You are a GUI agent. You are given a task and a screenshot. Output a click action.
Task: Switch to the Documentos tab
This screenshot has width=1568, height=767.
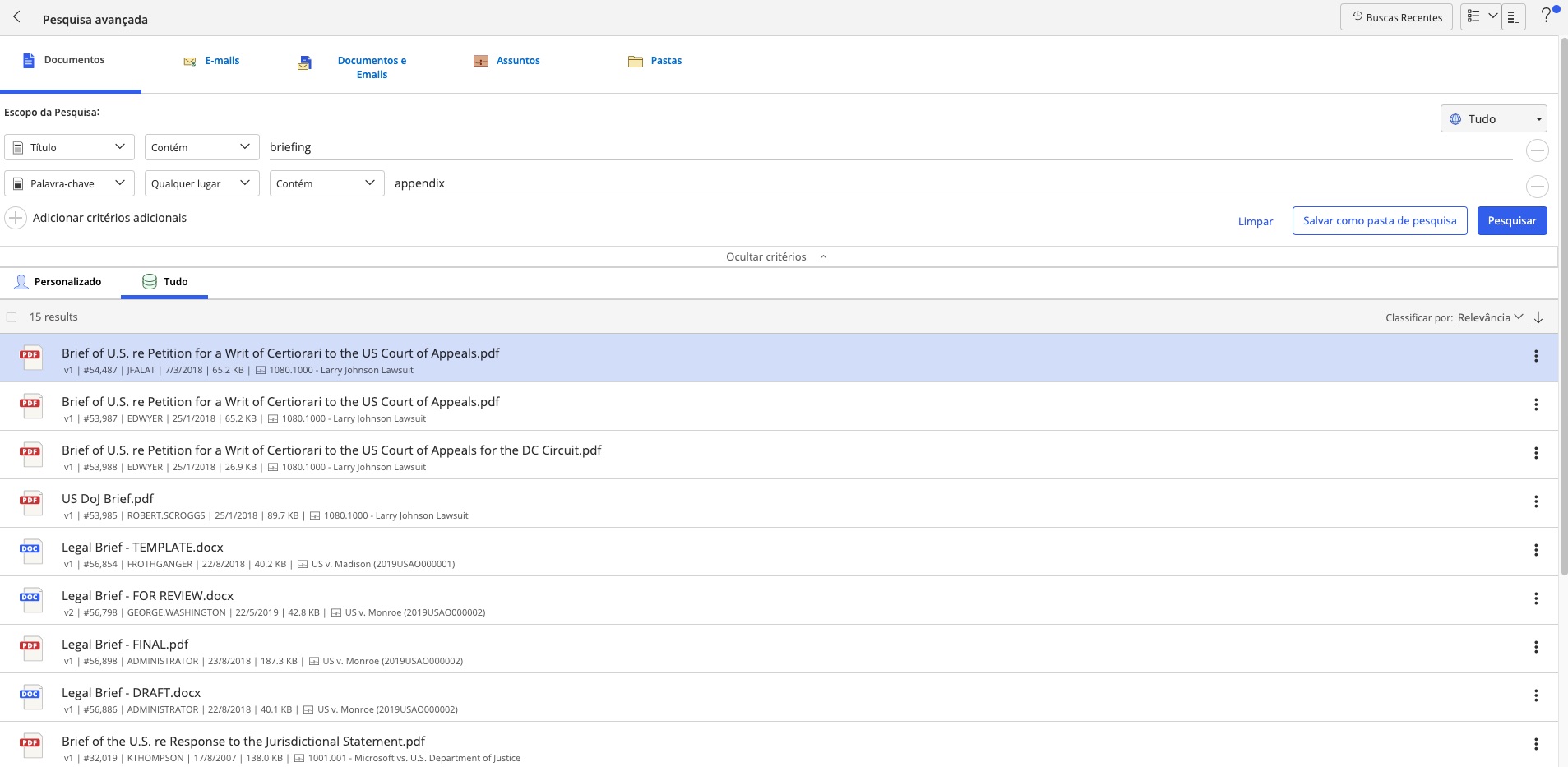point(71,60)
